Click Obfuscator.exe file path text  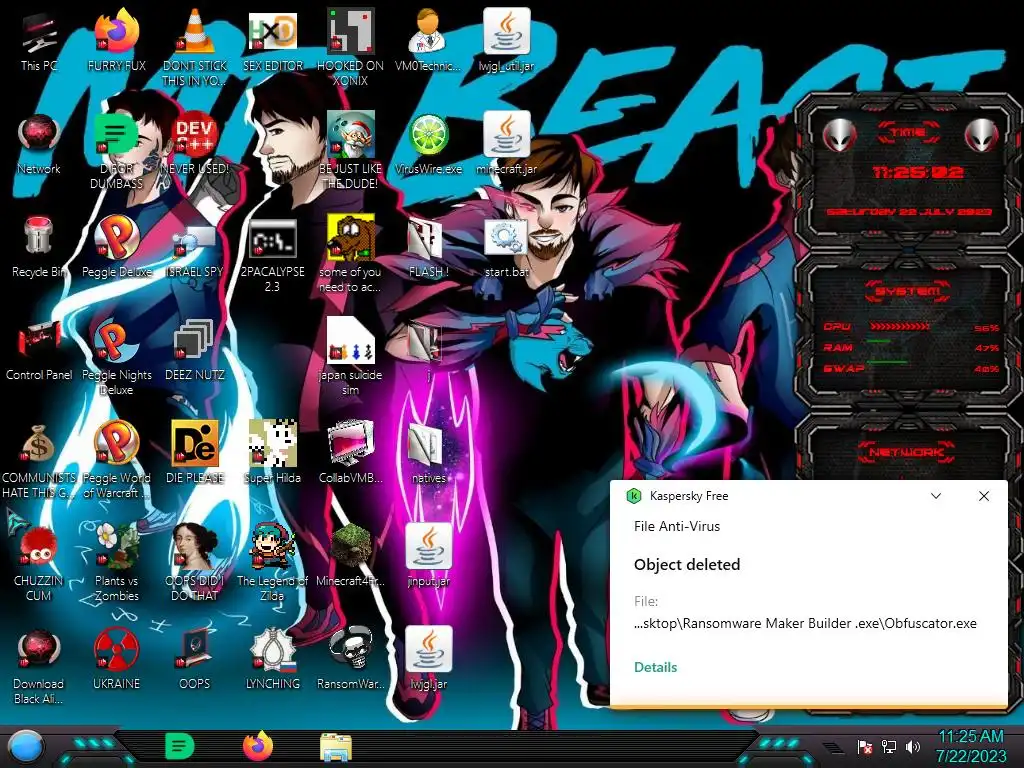coord(805,623)
